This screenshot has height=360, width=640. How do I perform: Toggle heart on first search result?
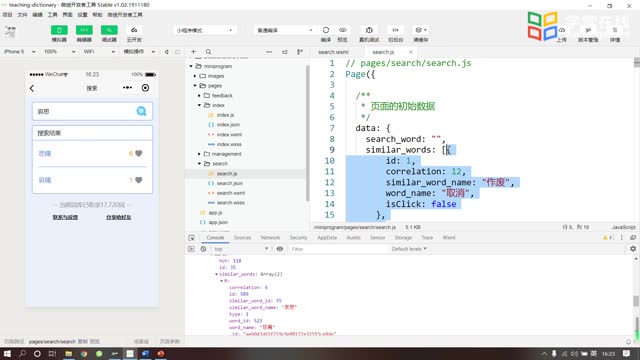pyautogui.click(x=139, y=153)
